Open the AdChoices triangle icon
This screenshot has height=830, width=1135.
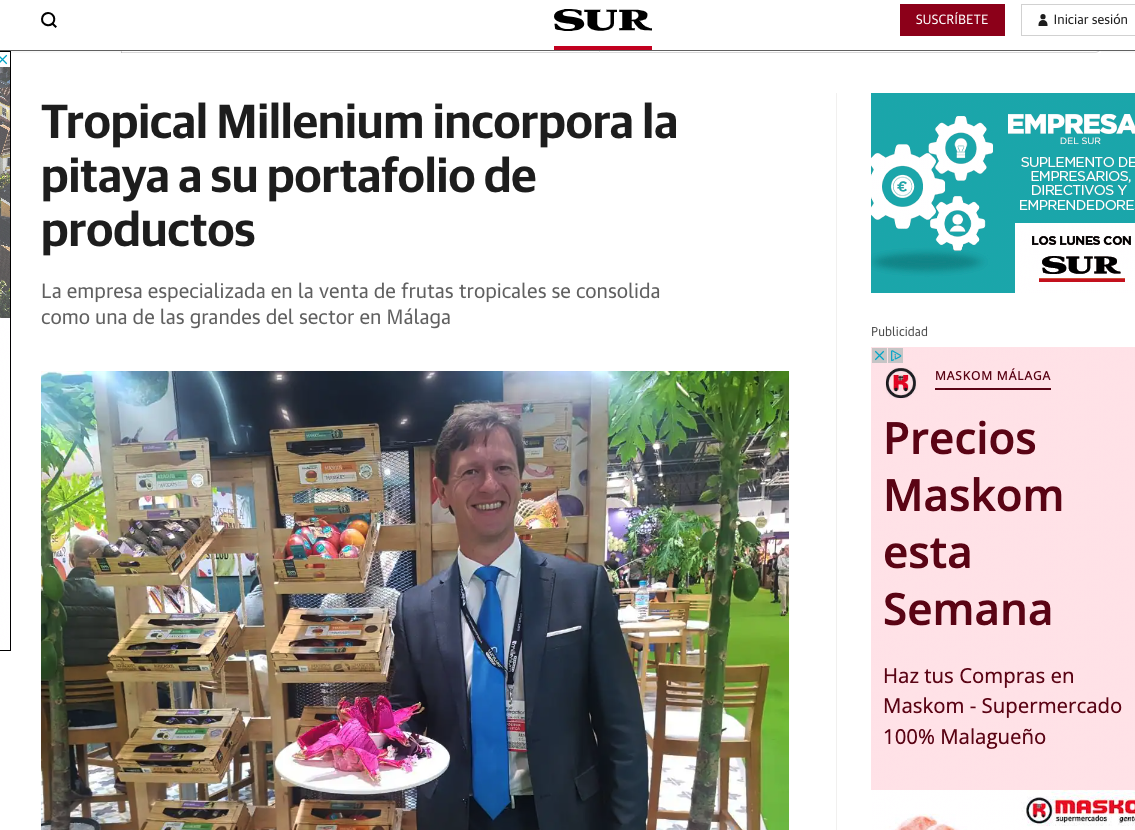click(895, 355)
